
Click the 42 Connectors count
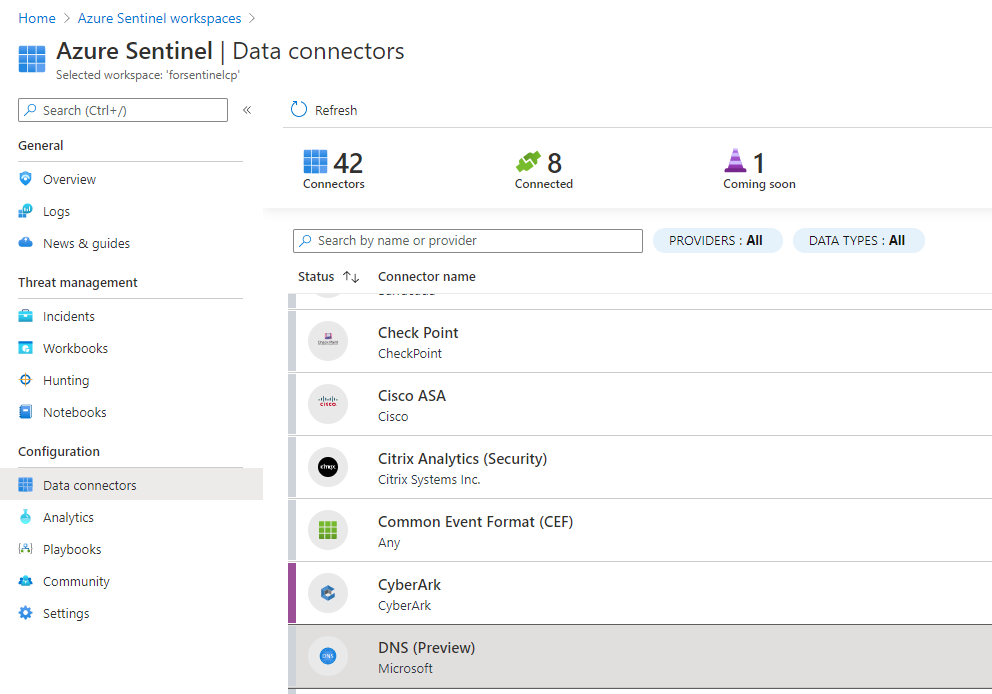click(348, 163)
